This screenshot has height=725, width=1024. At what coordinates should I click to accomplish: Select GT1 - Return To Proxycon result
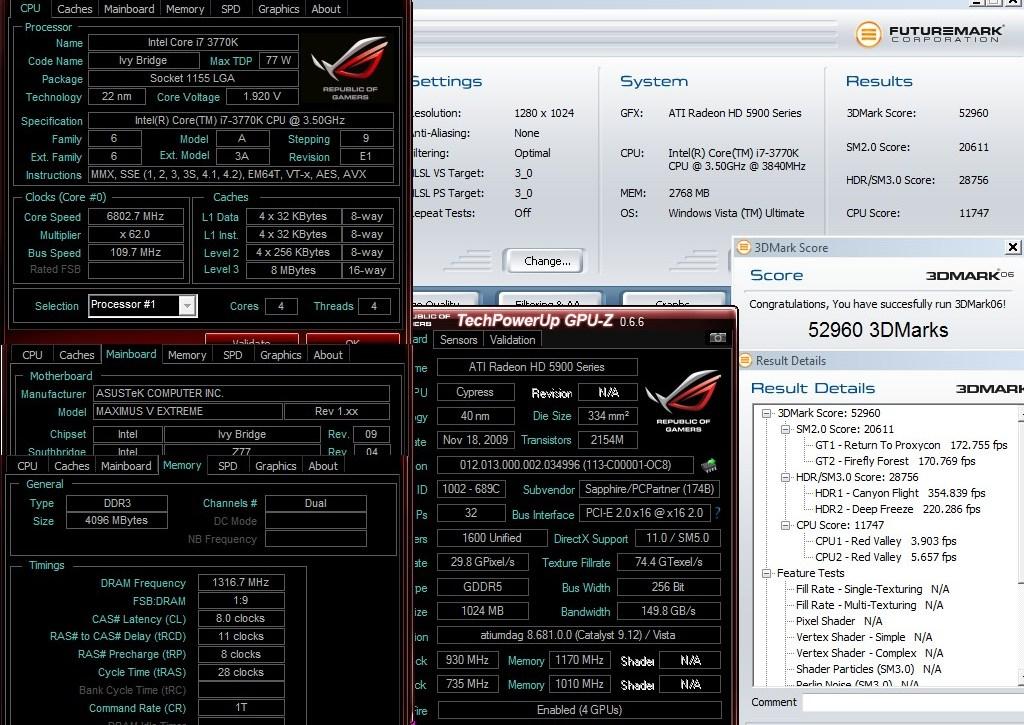pyautogui.click(x=911, y=445)
